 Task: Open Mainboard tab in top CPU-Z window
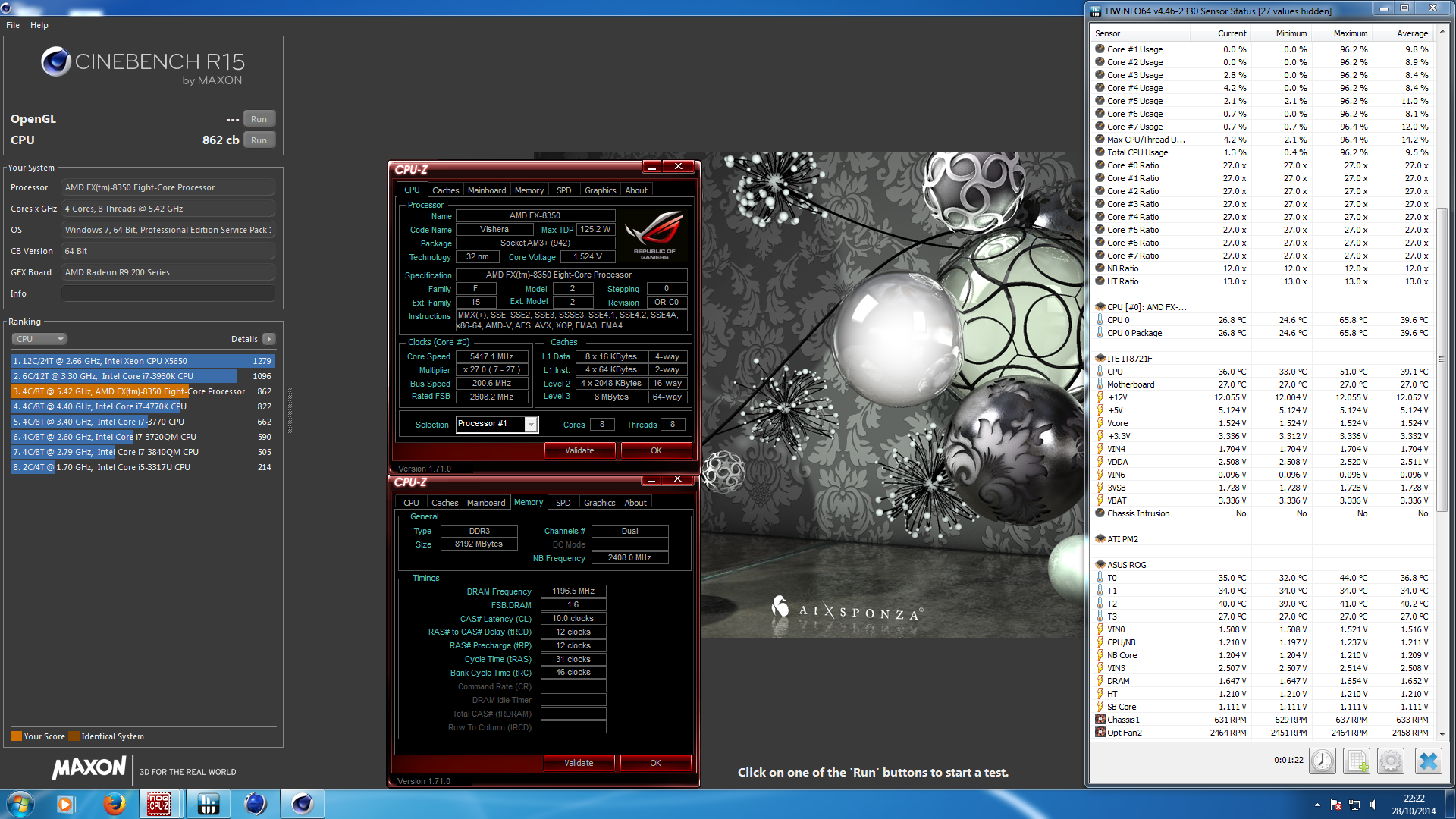[487, 190]
